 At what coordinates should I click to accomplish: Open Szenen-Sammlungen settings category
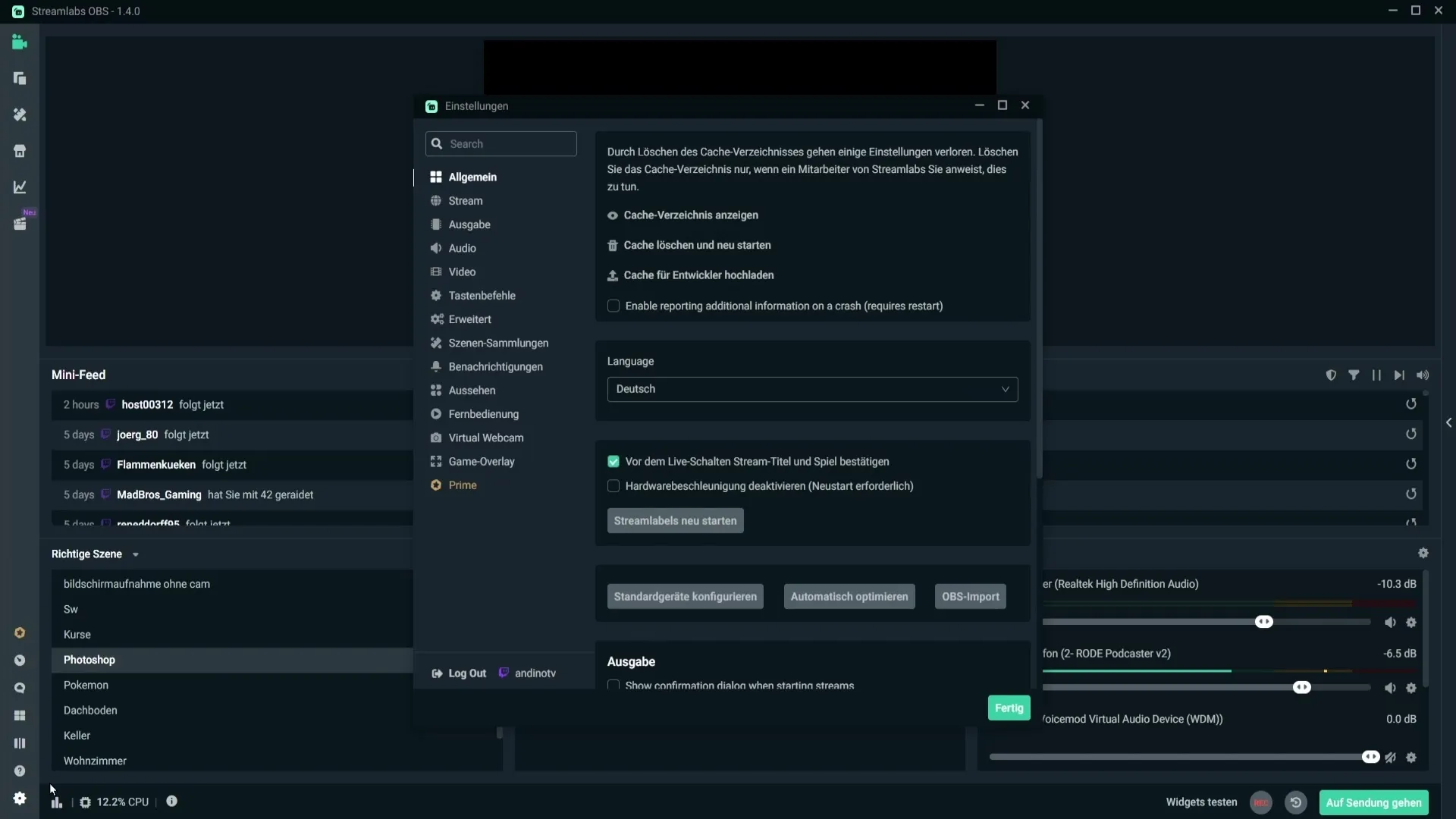tap(498, 343)
